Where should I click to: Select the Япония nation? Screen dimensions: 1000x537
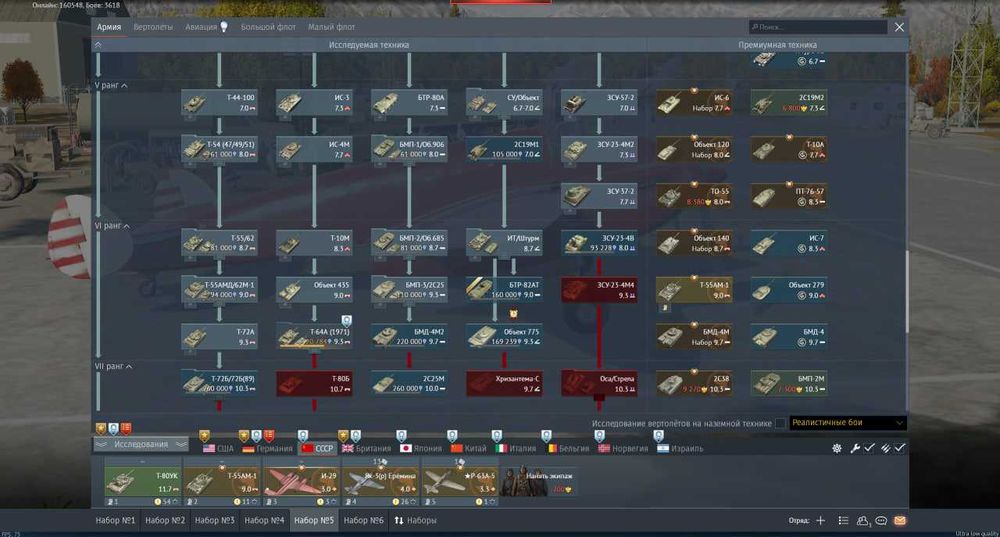click(x=421, y=448)
